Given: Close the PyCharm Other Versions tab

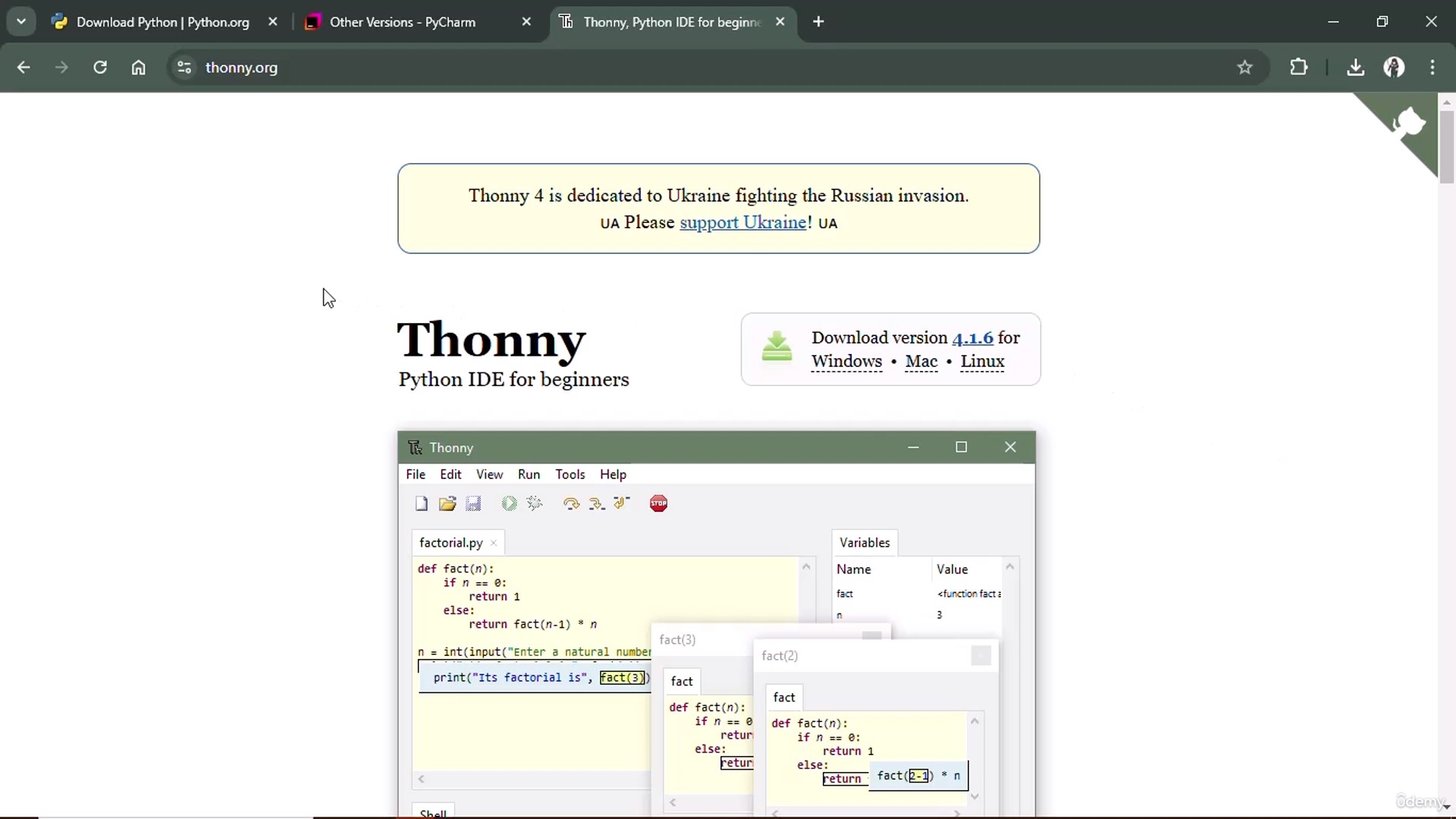Looking at the screenshot, I should click(x=527, y=22).
